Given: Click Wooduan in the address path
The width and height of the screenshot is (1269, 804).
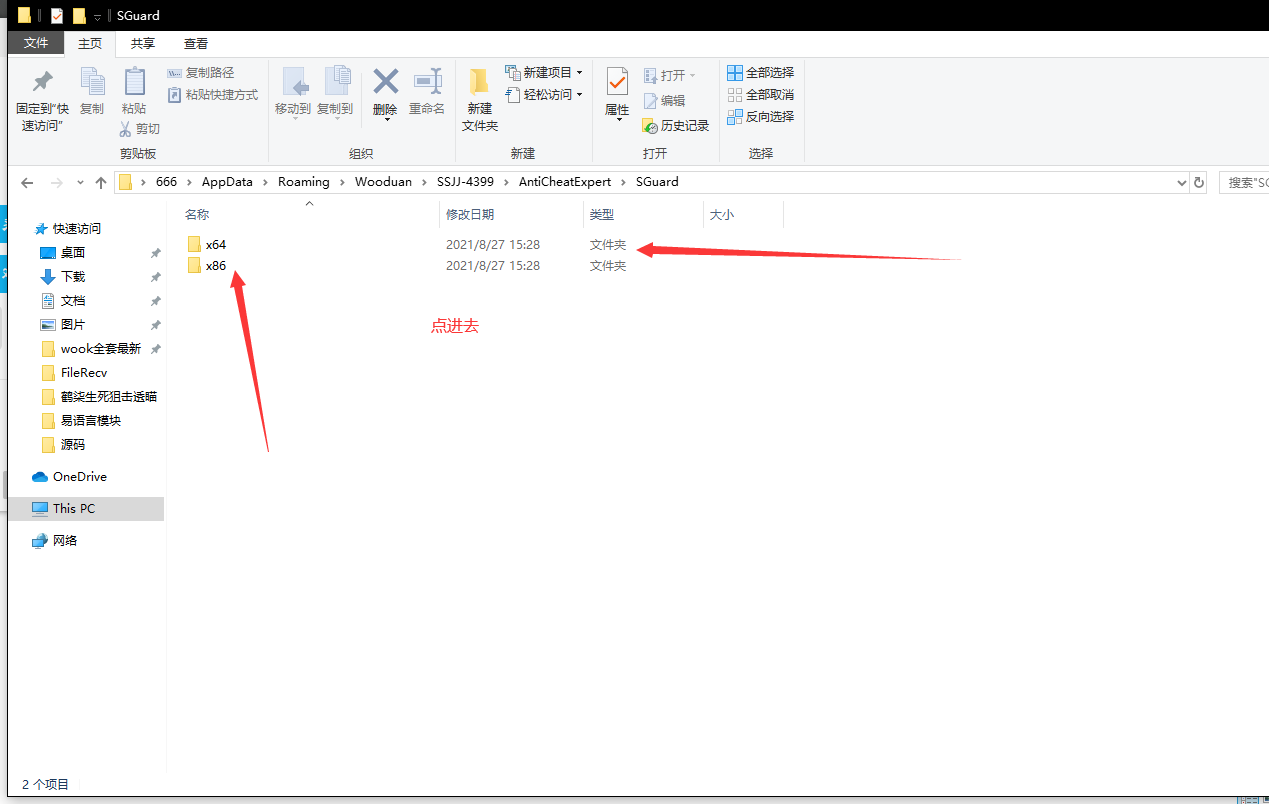Looking at the screenshot, I should point(384,182).
